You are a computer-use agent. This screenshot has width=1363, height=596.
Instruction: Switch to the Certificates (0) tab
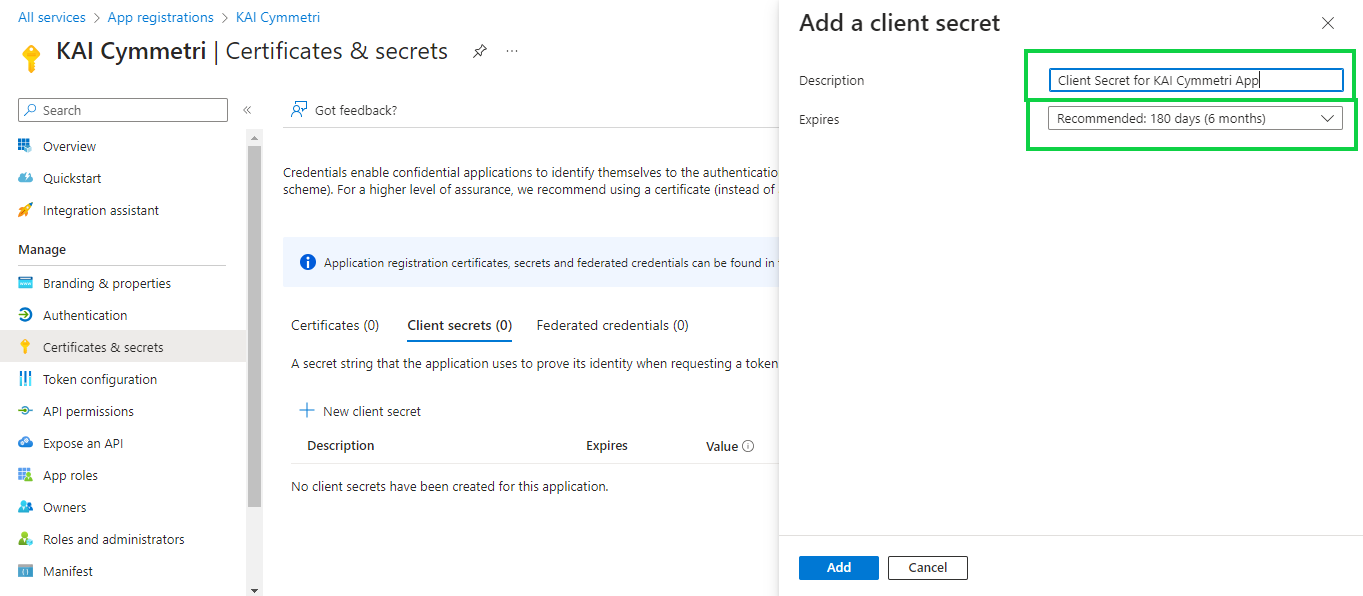[335, 325]
